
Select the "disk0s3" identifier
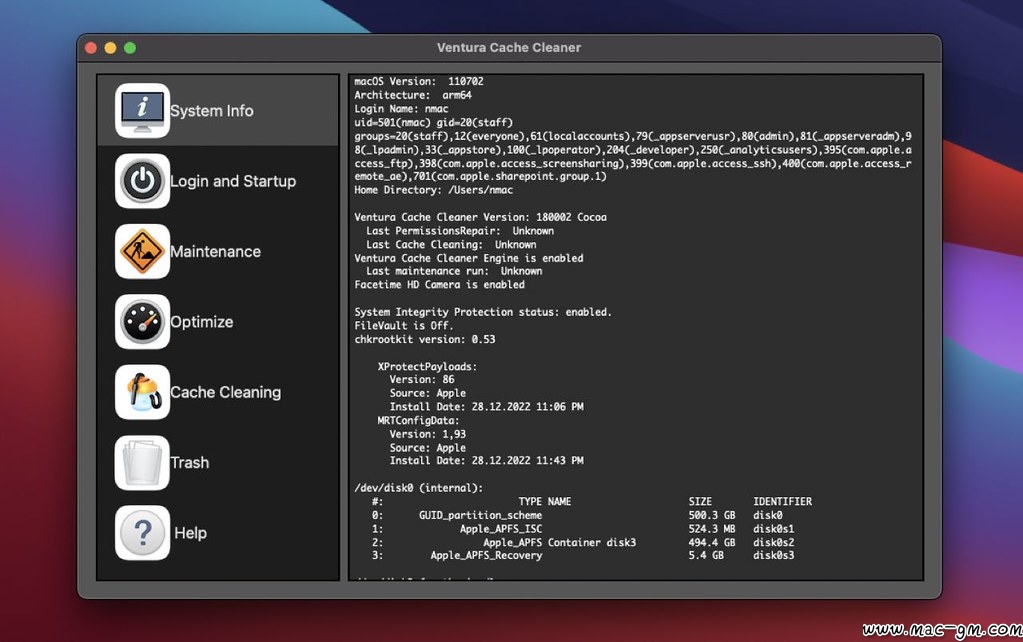pos(774,556)
